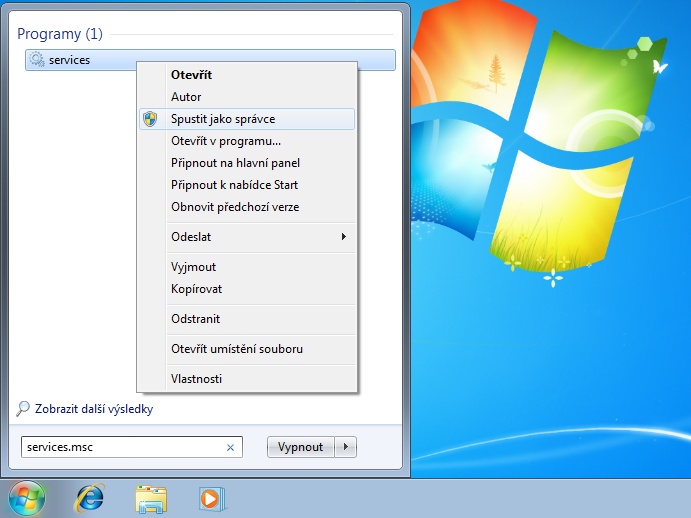
Task: Choose Připnout na hlavní panel
Action: tap(235, 163)
